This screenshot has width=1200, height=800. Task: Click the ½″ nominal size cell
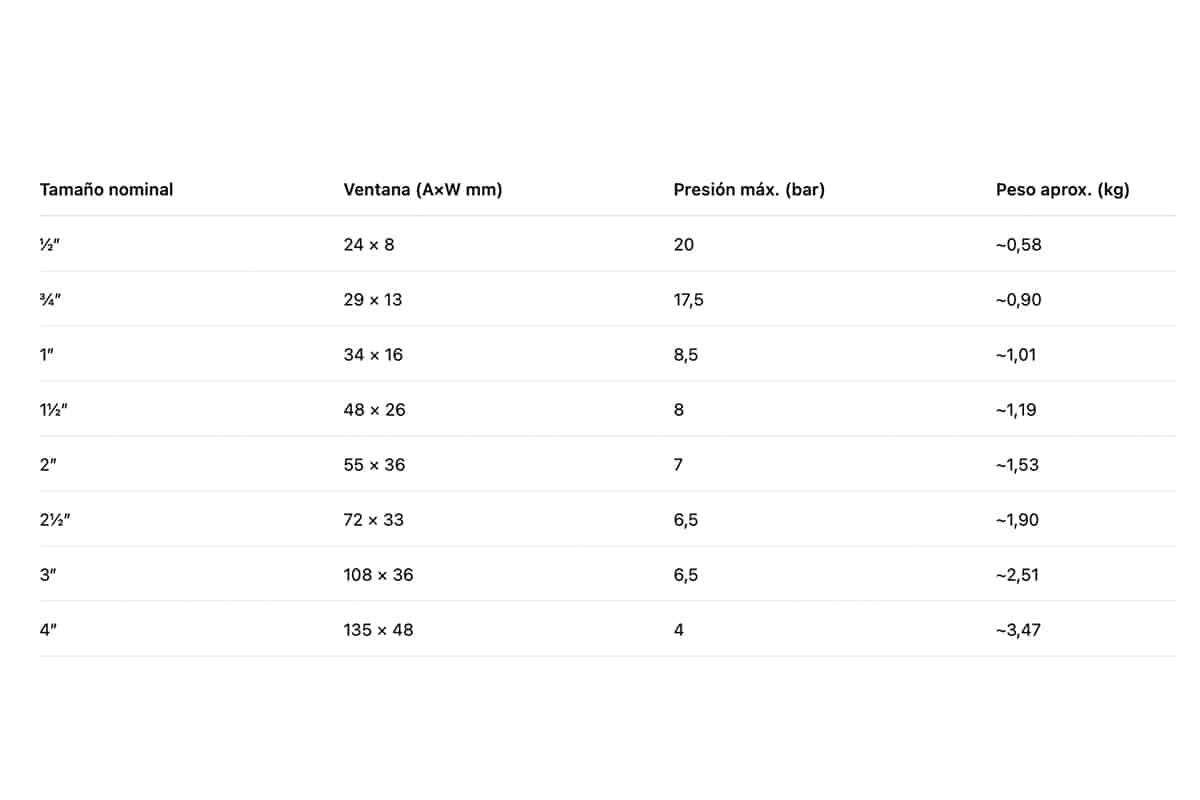pyautogui.click(x=48, y=244)
